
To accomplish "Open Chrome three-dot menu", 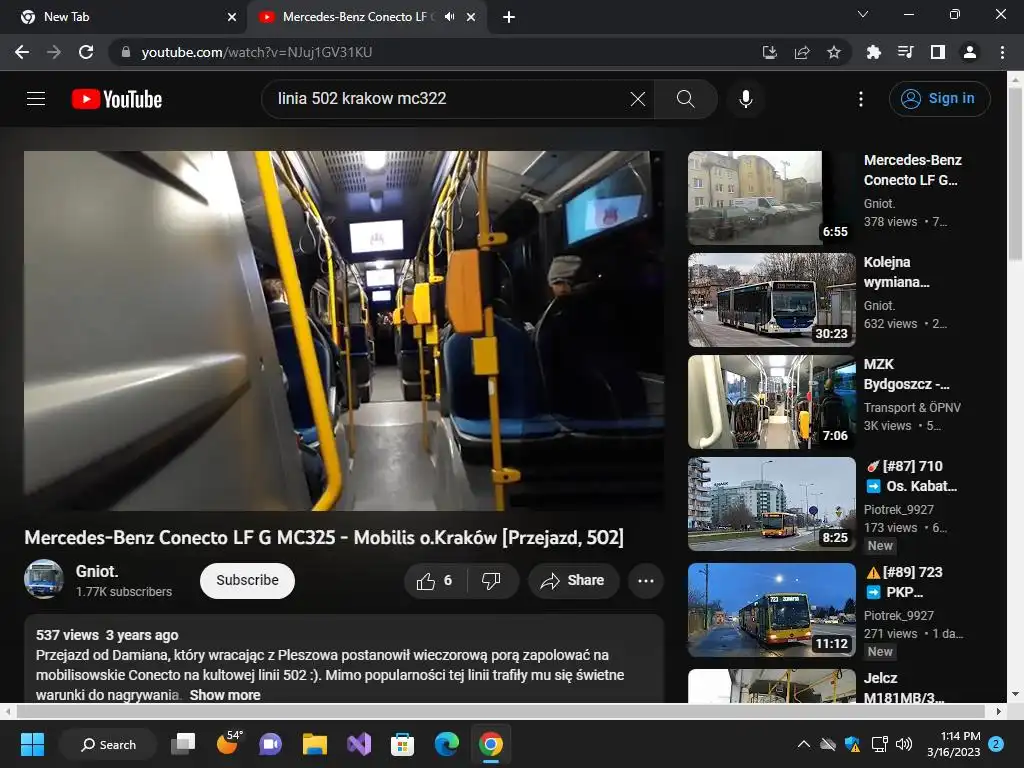I will click(1002, 52).
